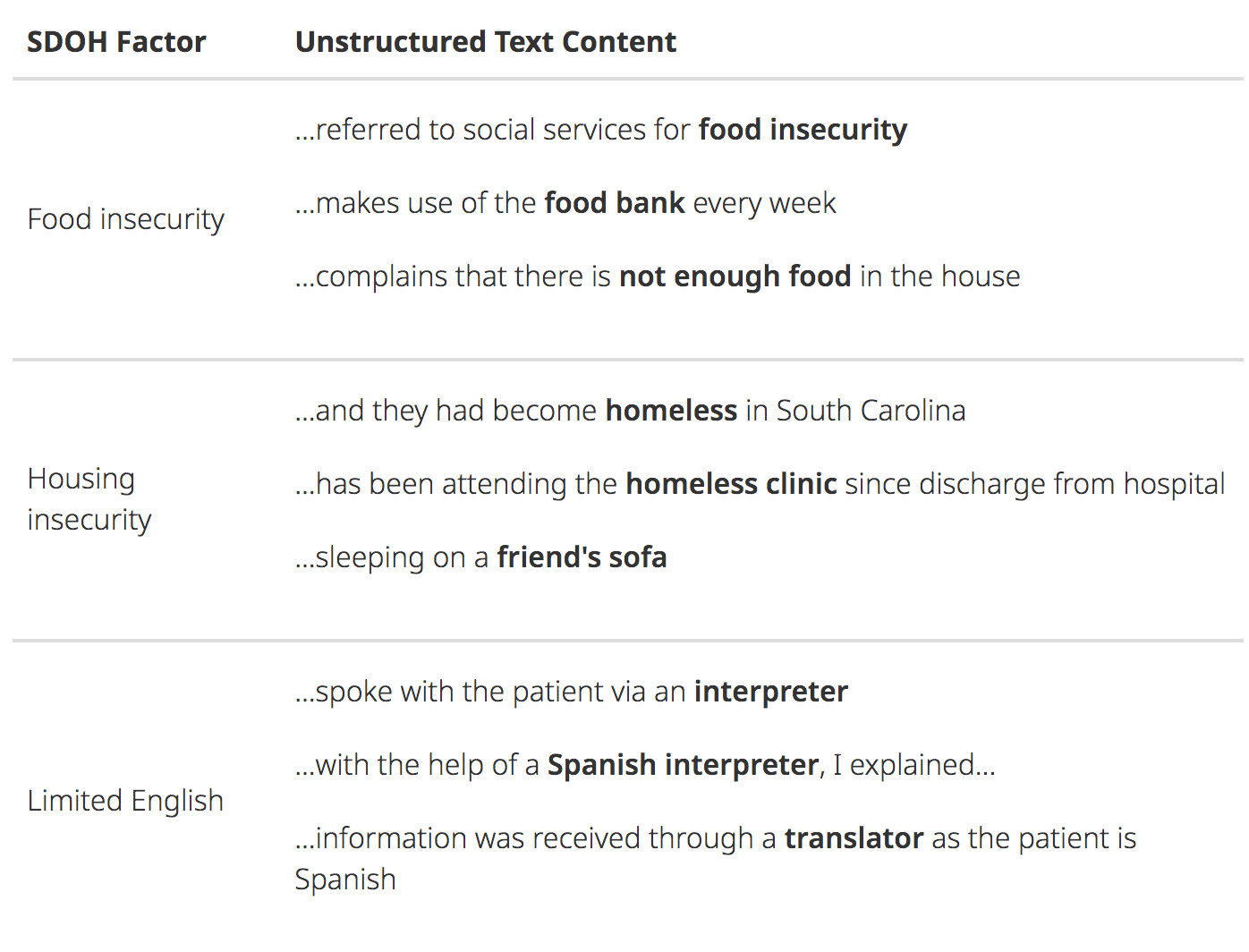
Task: Click the words "South Carolina"
Action: click(x=871, y=411)
